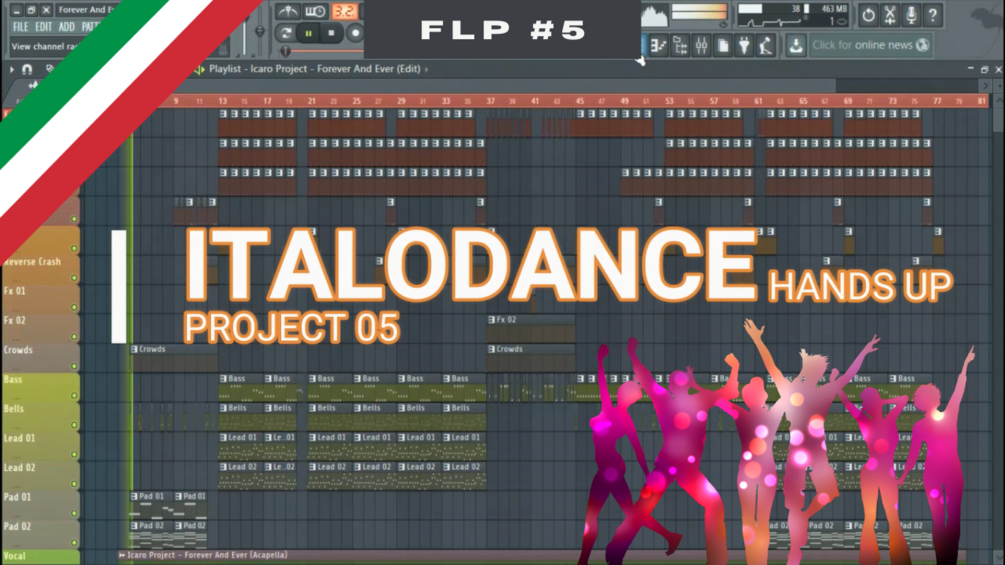1005x565 pixels.
Task: Switch between pattern and song mode
Action: coord(285,33)
